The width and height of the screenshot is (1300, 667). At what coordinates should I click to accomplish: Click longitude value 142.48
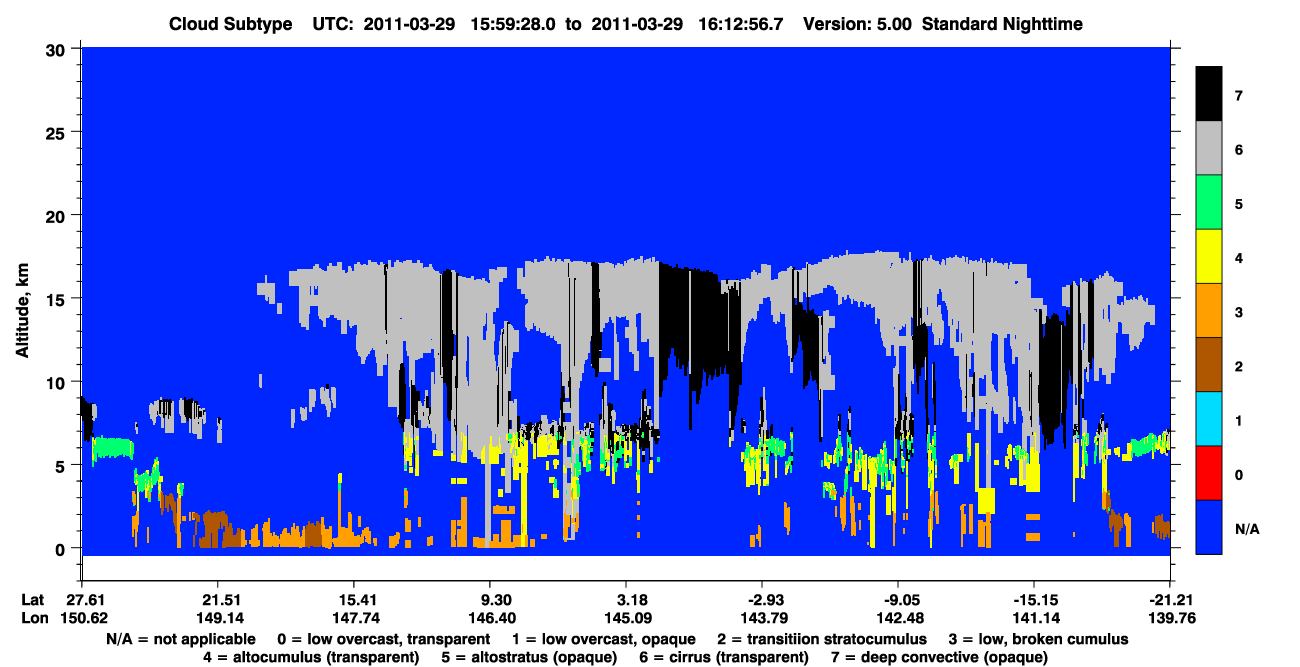point(898,618)
